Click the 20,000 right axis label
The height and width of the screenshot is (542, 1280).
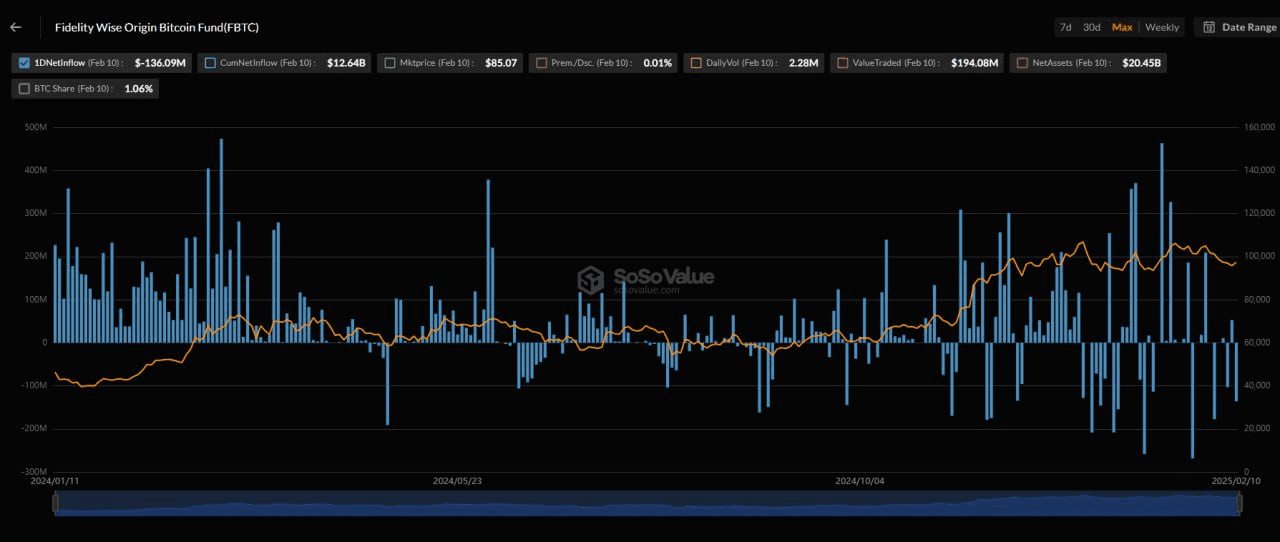tap(1259, 429)
